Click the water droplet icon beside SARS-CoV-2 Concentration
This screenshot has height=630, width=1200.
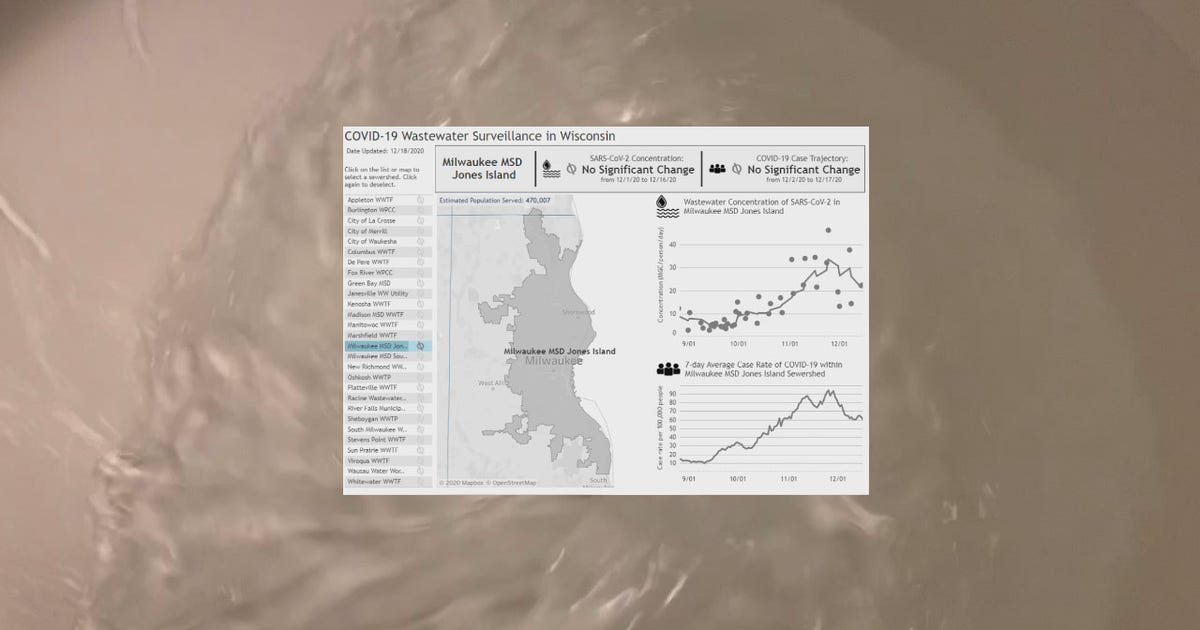(x=551, y=170)
